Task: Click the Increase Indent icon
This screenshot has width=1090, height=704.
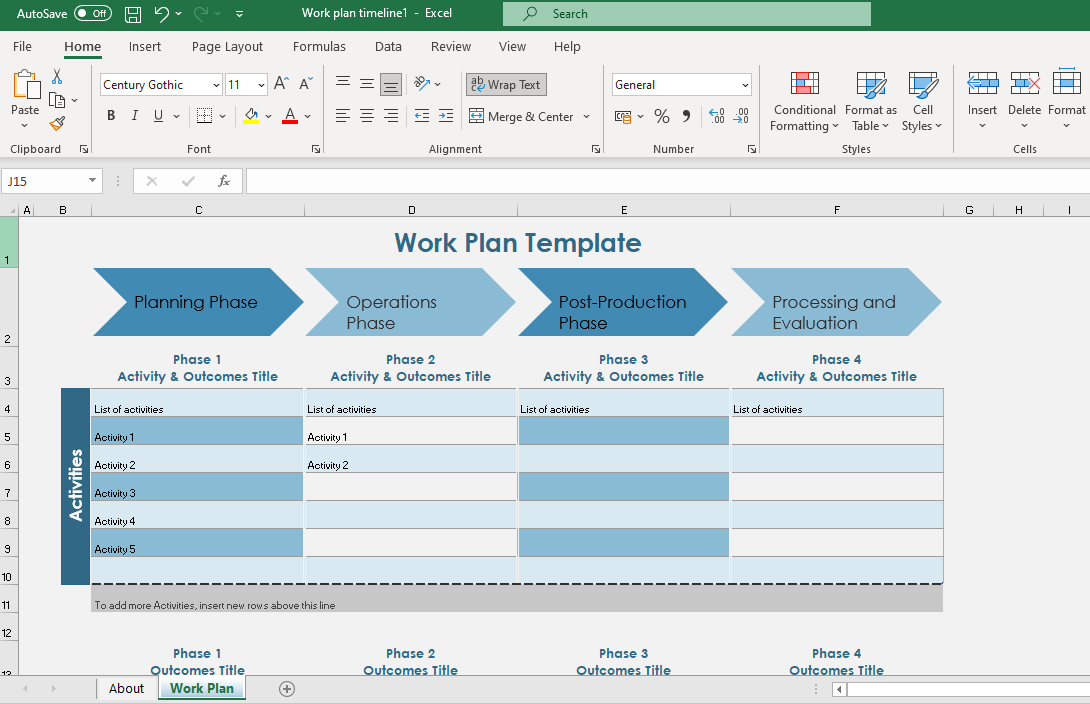Action: (446, 116)
